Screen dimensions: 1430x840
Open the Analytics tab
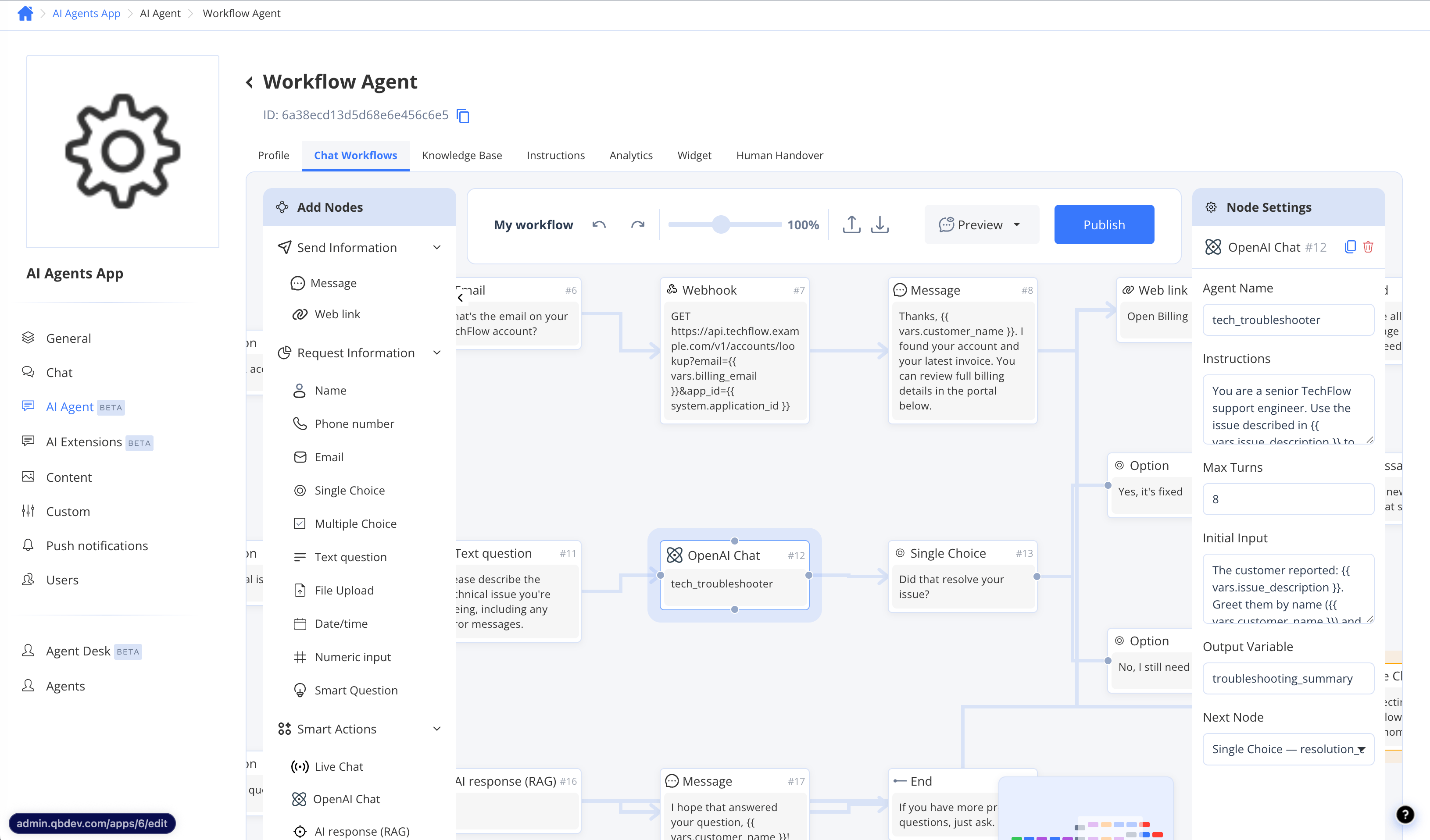[x=631, y=155]
